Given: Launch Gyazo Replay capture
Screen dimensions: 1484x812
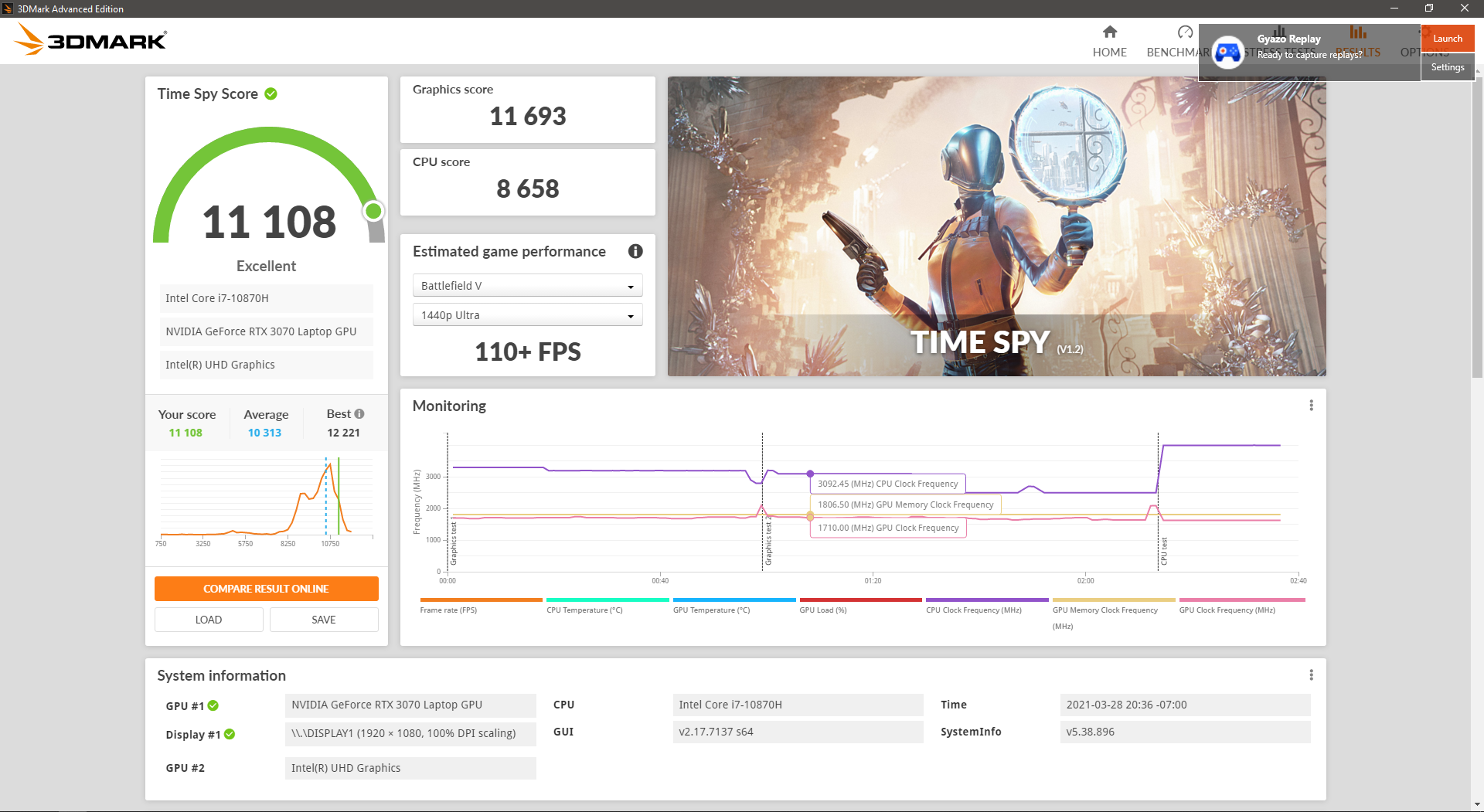Looking at the screenshot, I should 1448,39.
